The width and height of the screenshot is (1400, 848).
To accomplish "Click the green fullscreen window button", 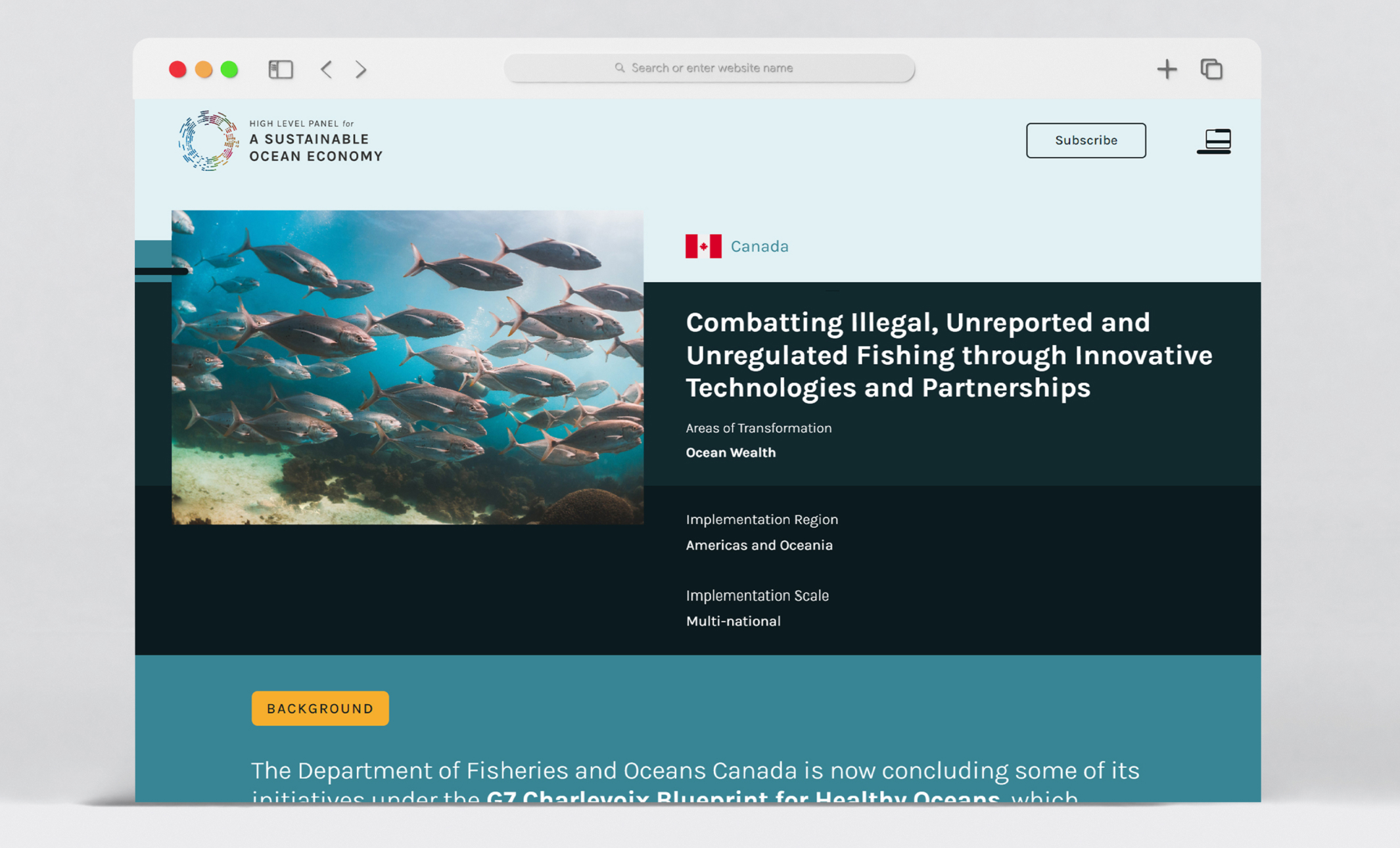I will pyautogui.click(x=229, y=70).
